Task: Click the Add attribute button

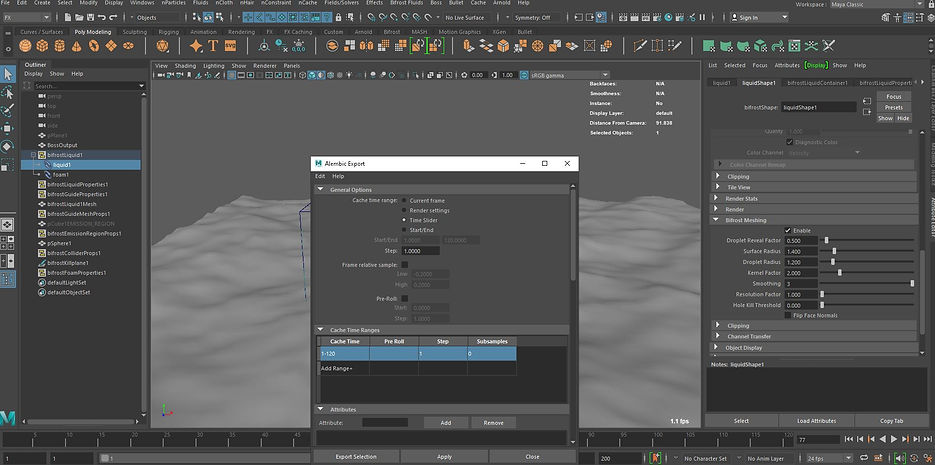Action: [445, 423]
